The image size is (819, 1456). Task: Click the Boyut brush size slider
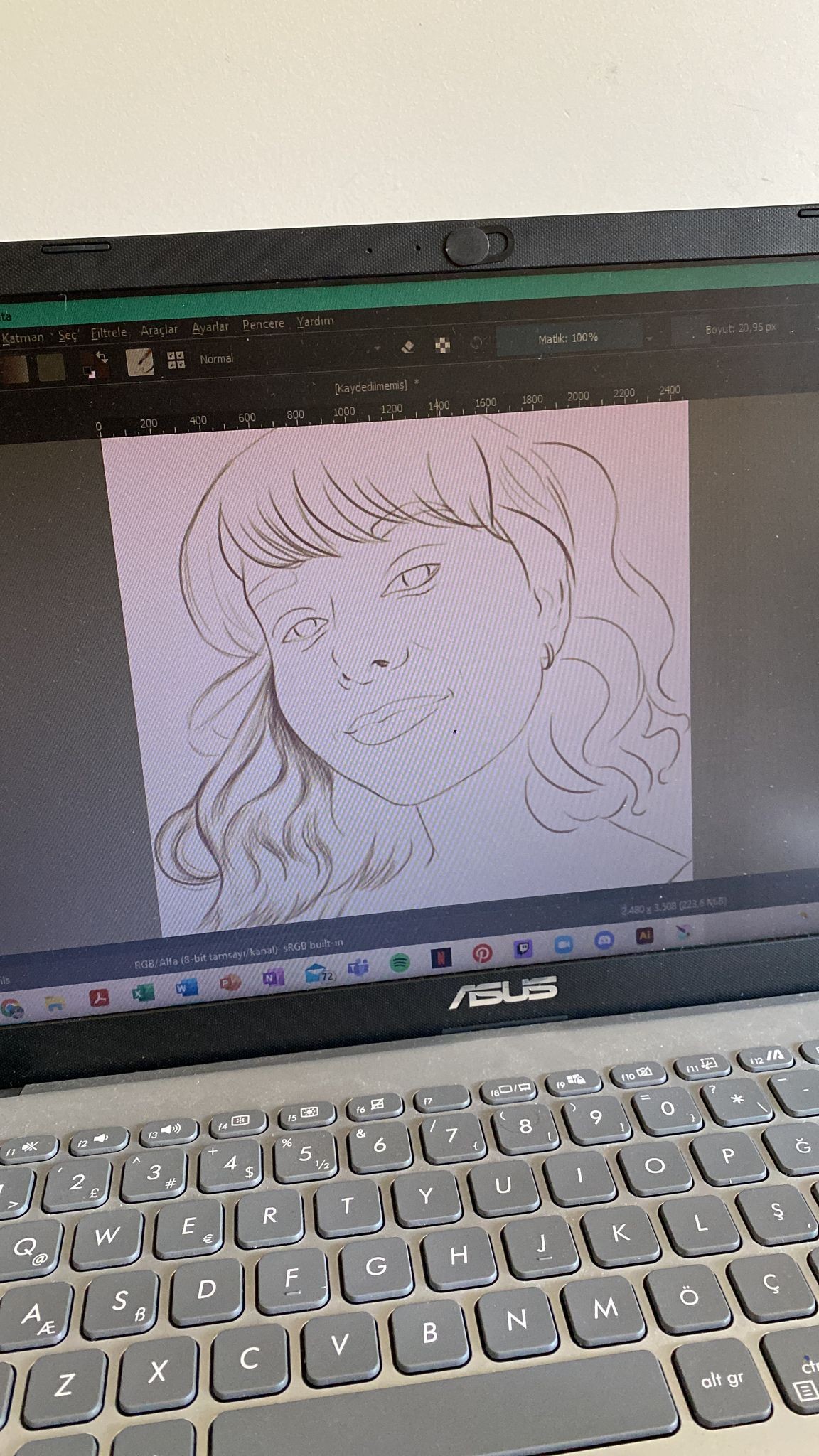[x=740, y=328]
